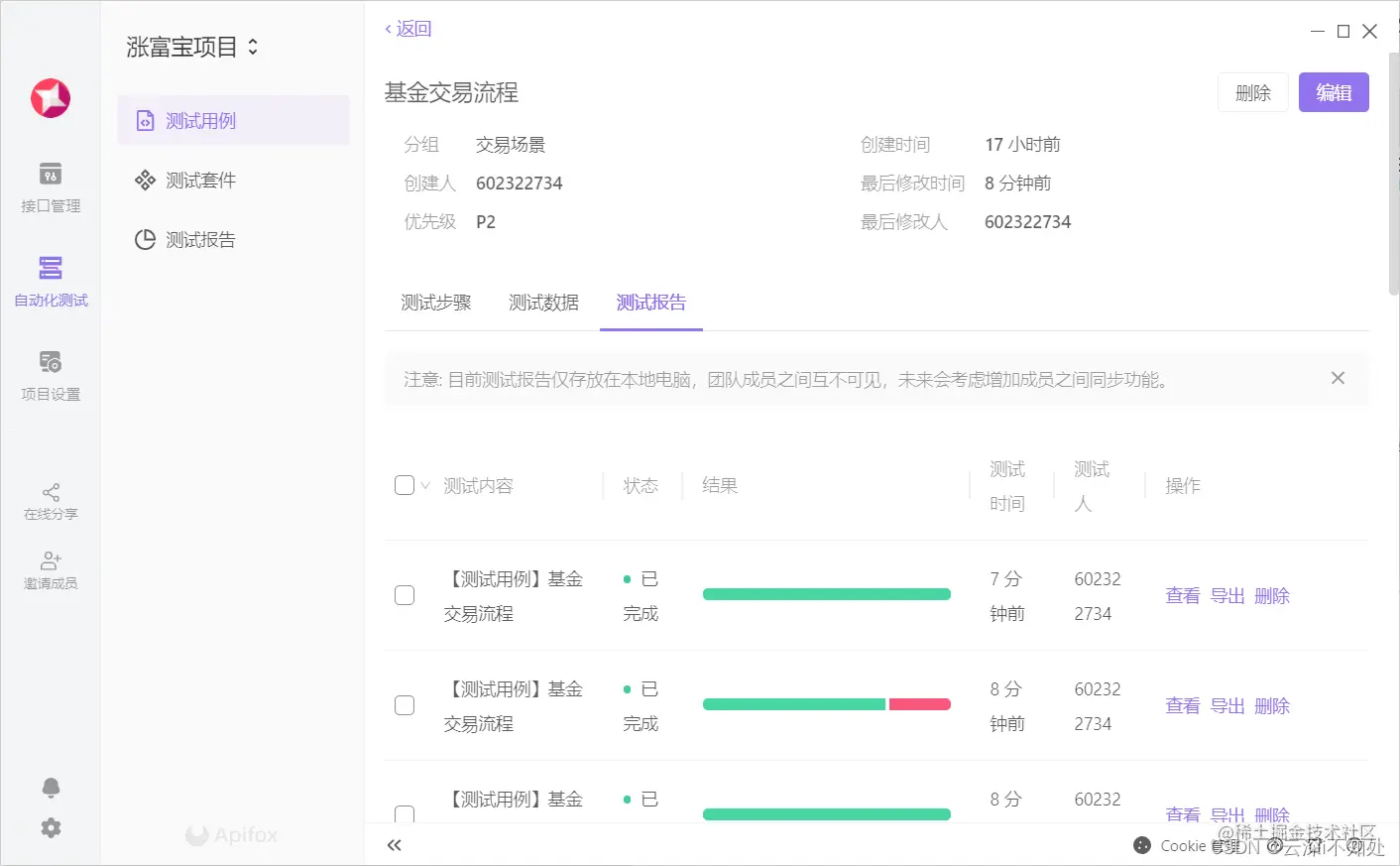This screenshot has height=866, width=1400.
Task: Click the 删除 button beside 编辑
Action: coord(1253,92)
